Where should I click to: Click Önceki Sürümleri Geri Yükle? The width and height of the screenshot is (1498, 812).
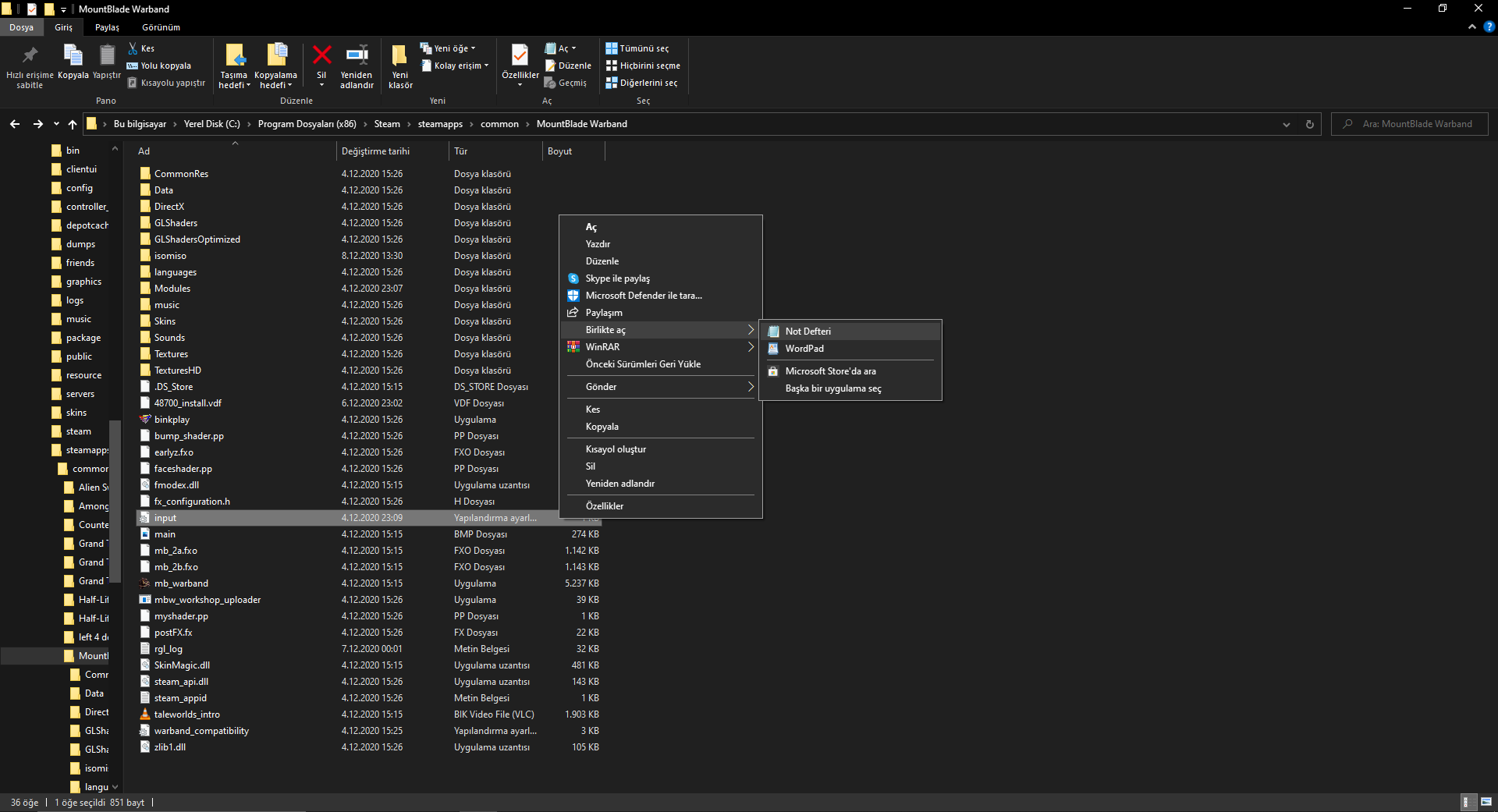pos(662,364)
